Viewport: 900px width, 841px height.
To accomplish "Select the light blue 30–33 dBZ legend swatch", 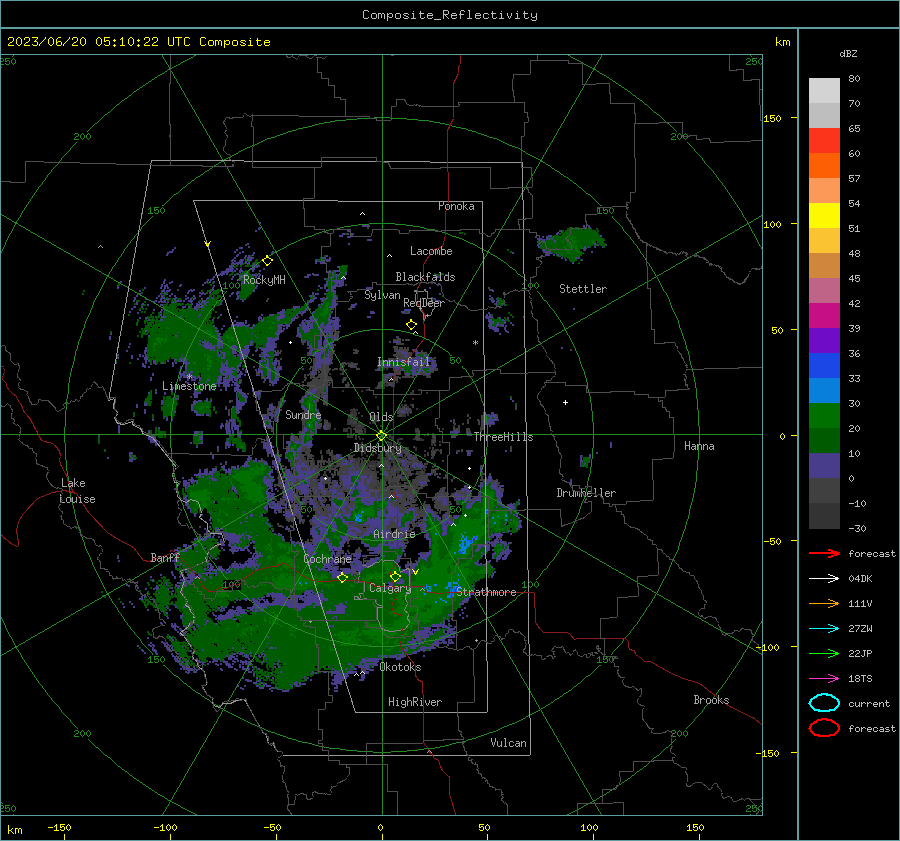I will pos(824,390).
